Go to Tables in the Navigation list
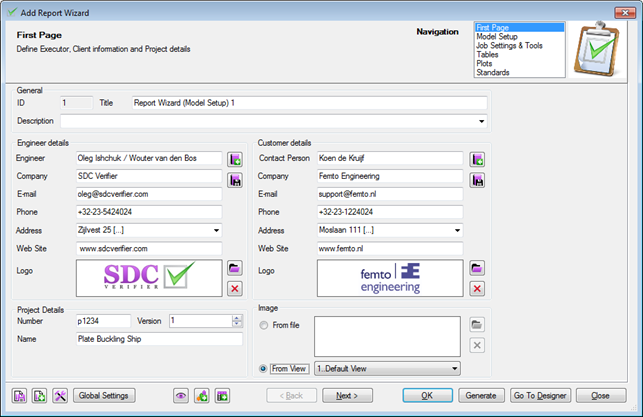This screenshot has width=643, height=417. click(x=519, y=55)
